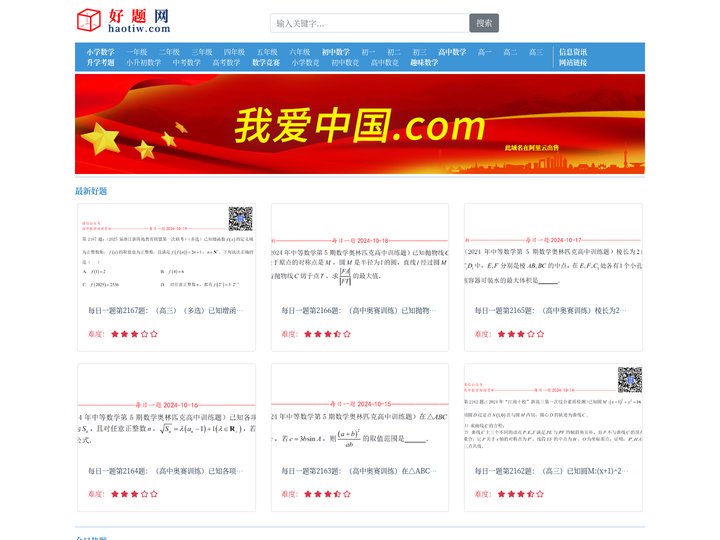
Task: Open thumbnail of problem 2165 dated 2024-10-17
Action: point(553,250)
